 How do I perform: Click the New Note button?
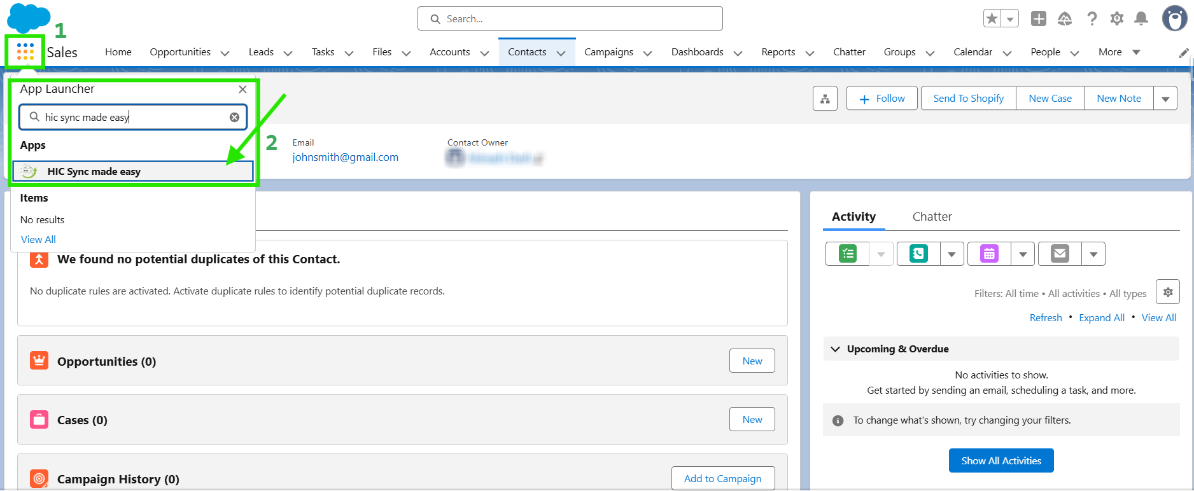coord(1119,98)
